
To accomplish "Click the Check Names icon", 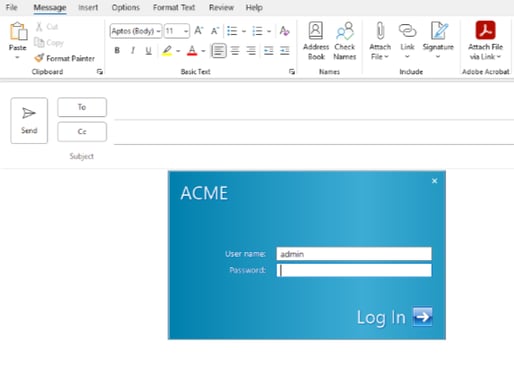I will click(345, 31).
